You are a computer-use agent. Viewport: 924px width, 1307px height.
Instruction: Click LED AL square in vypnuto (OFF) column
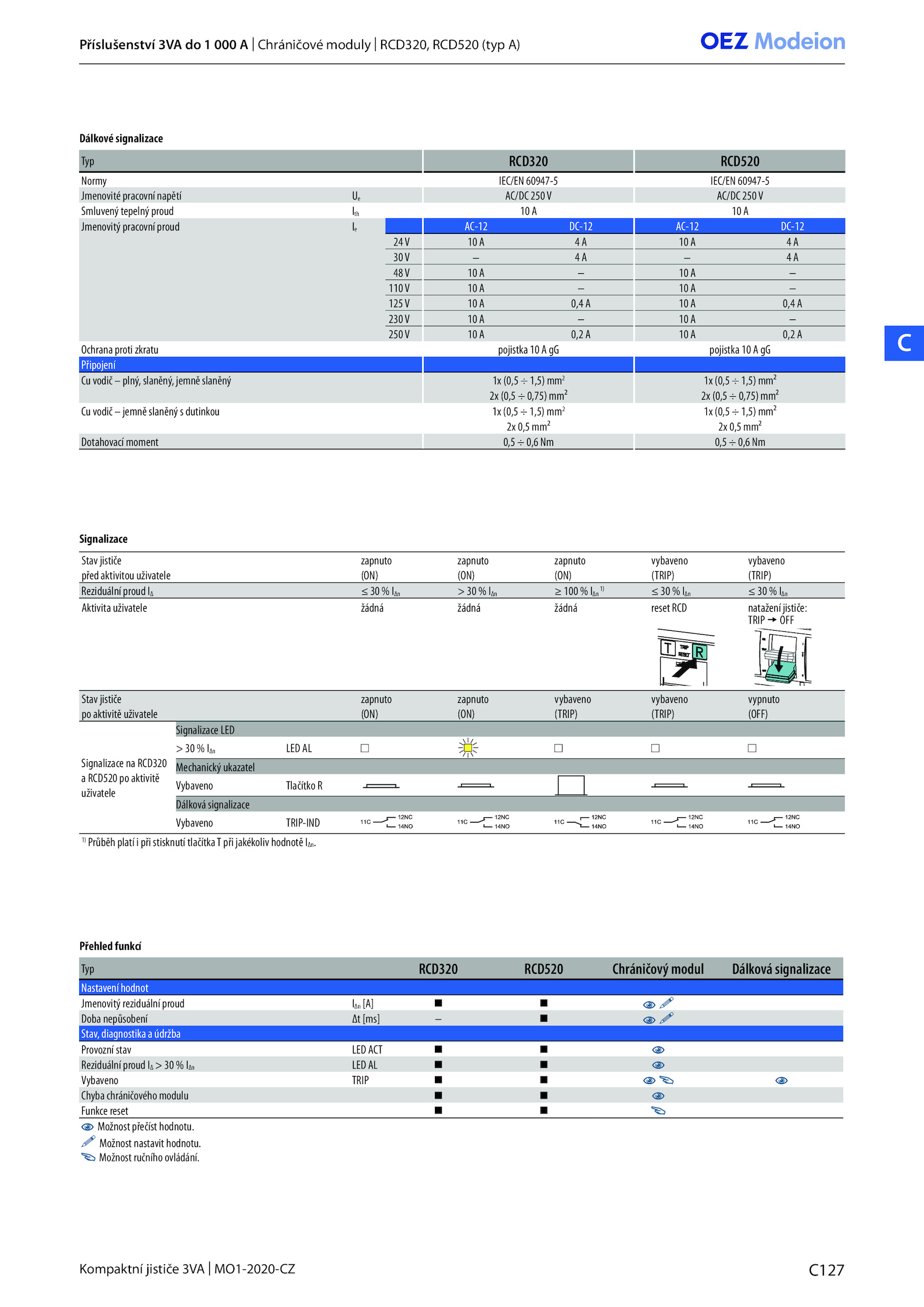pyautogui.click(x=752, y=748)
